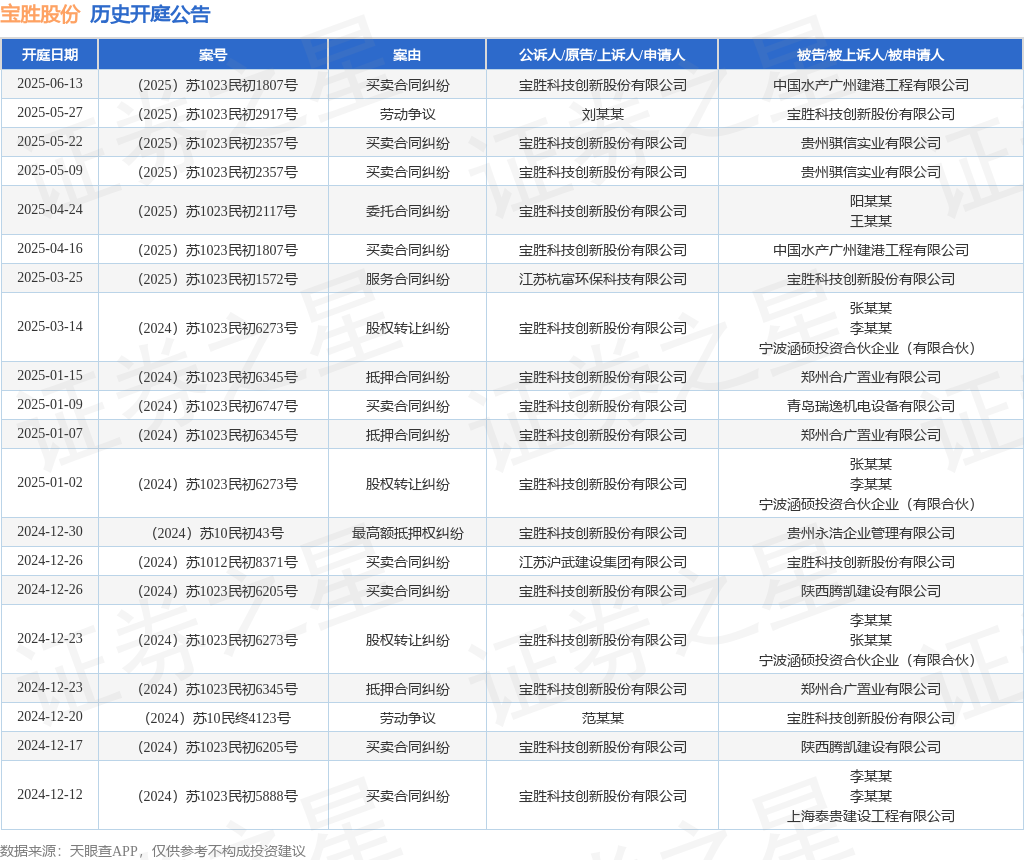Click the date cell 2025-05-27
The height and width of the screenshot is (860, 1024).
50,112
